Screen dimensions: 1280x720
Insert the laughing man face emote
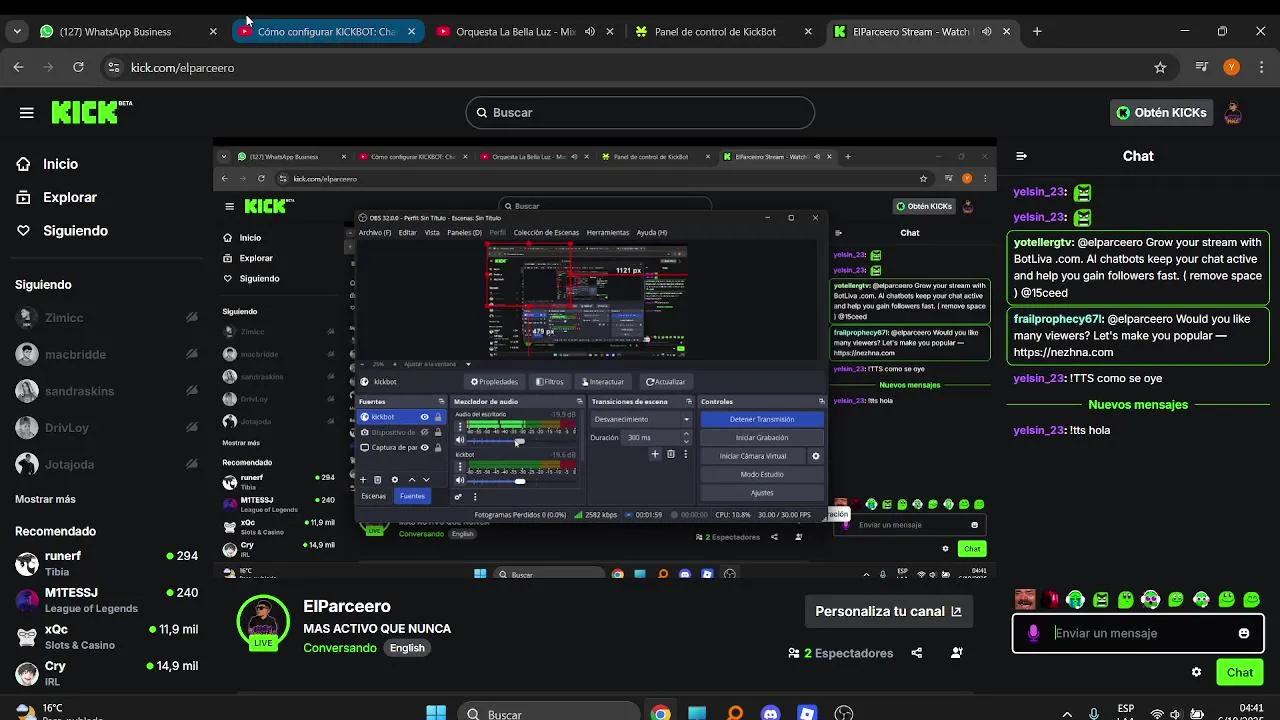click(1025, 599)
